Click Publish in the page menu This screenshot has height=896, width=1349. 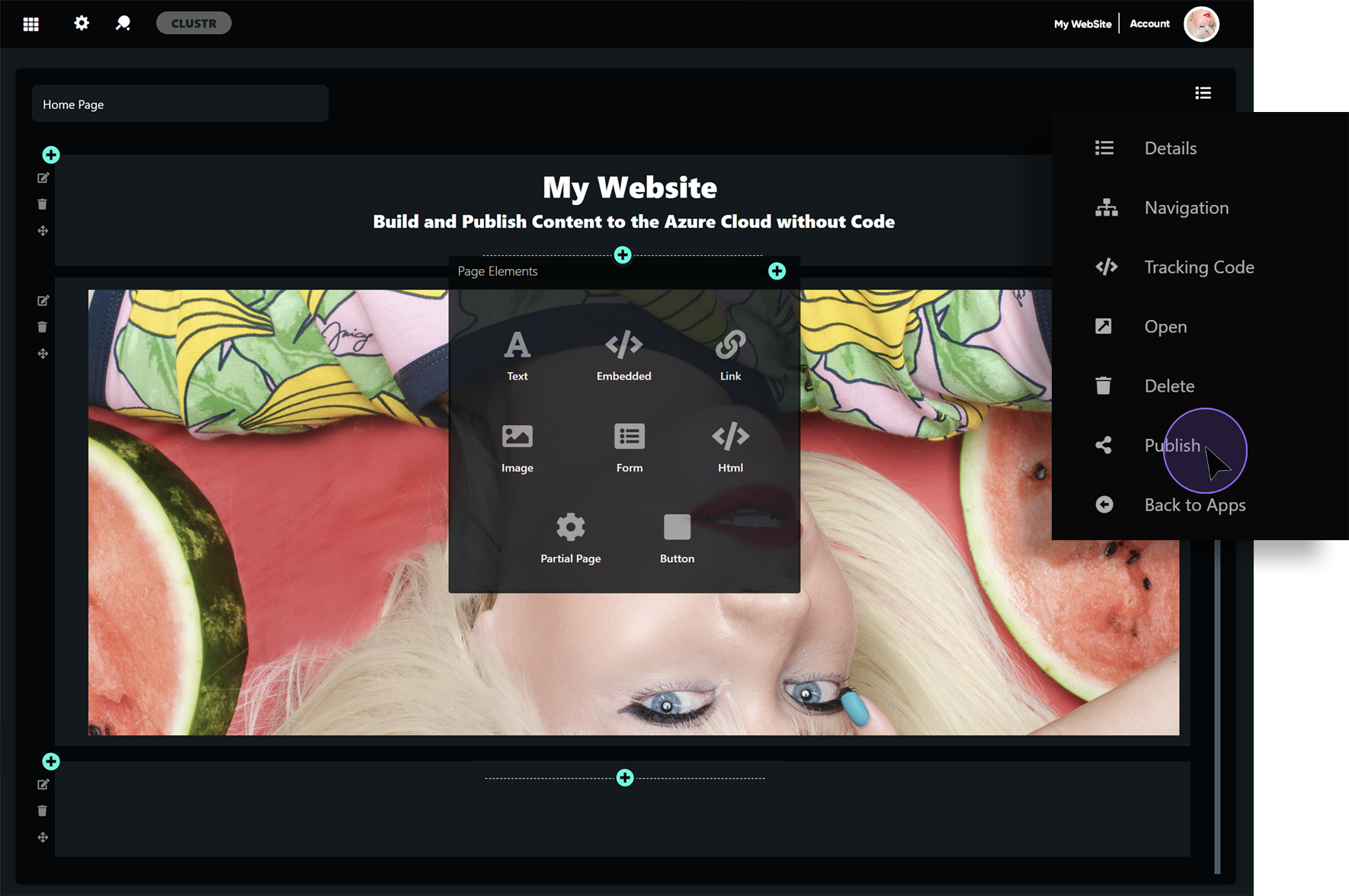(1171, 446)
